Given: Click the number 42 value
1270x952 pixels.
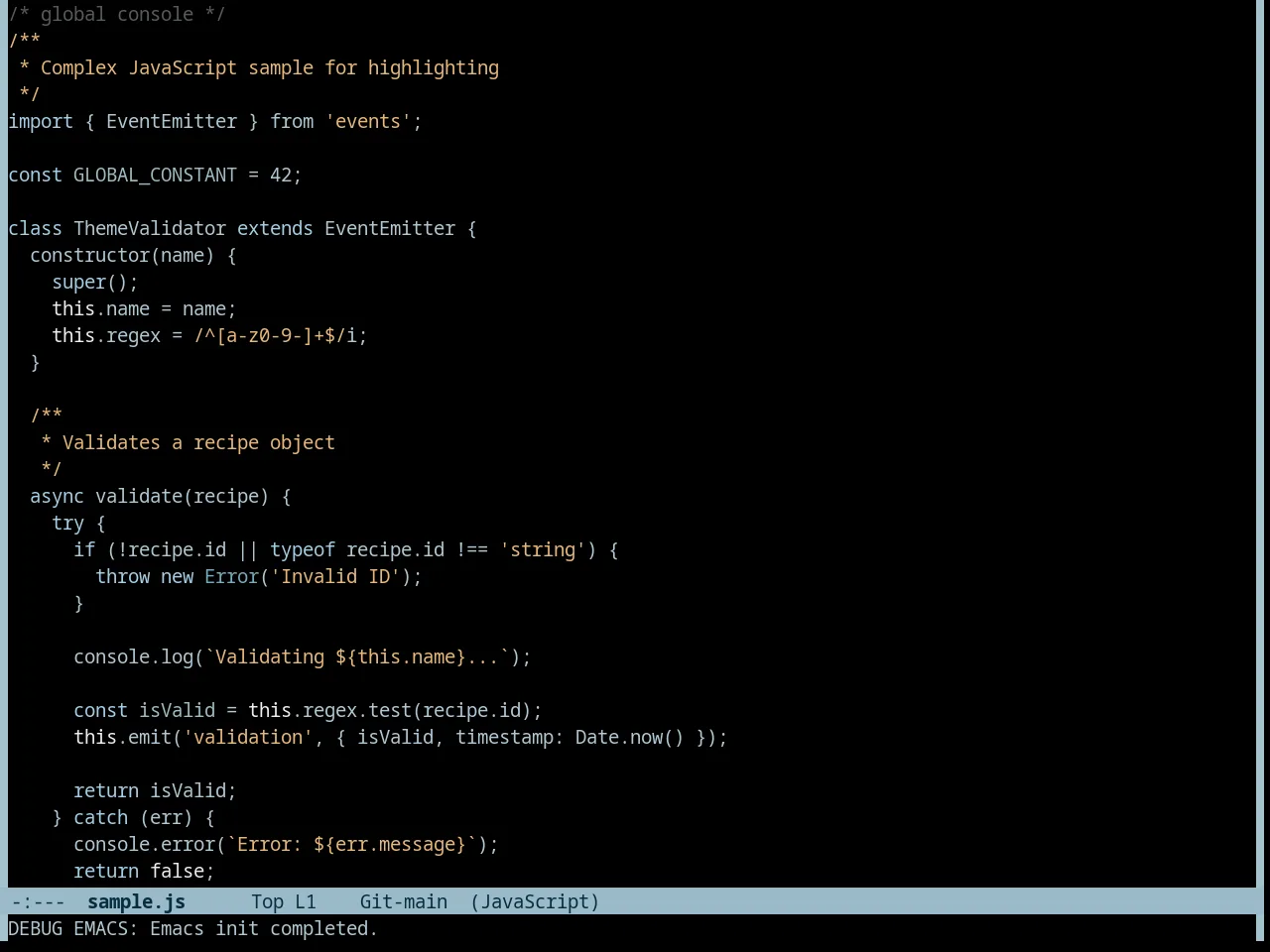Looking at the screenshot, I should pos(281,176).
